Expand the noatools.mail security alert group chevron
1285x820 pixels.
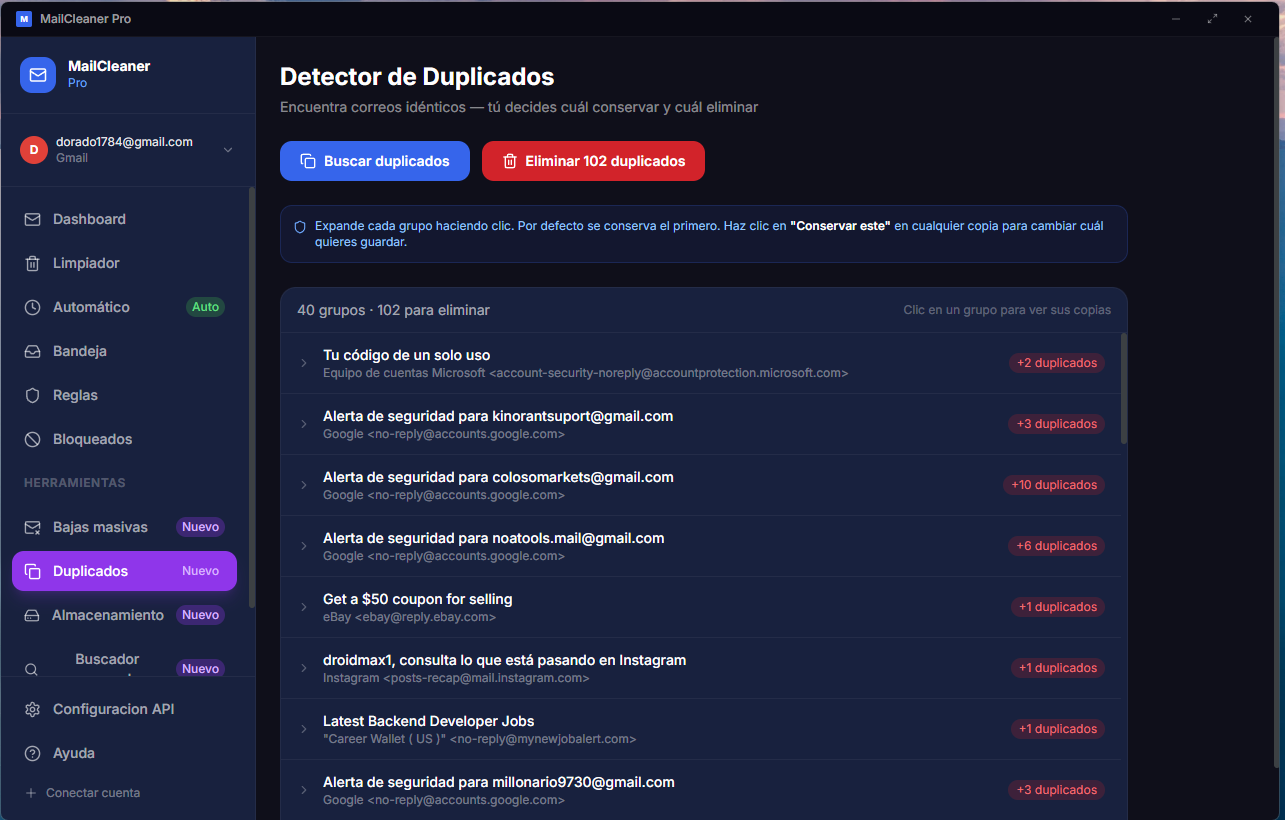click(304, 546)
